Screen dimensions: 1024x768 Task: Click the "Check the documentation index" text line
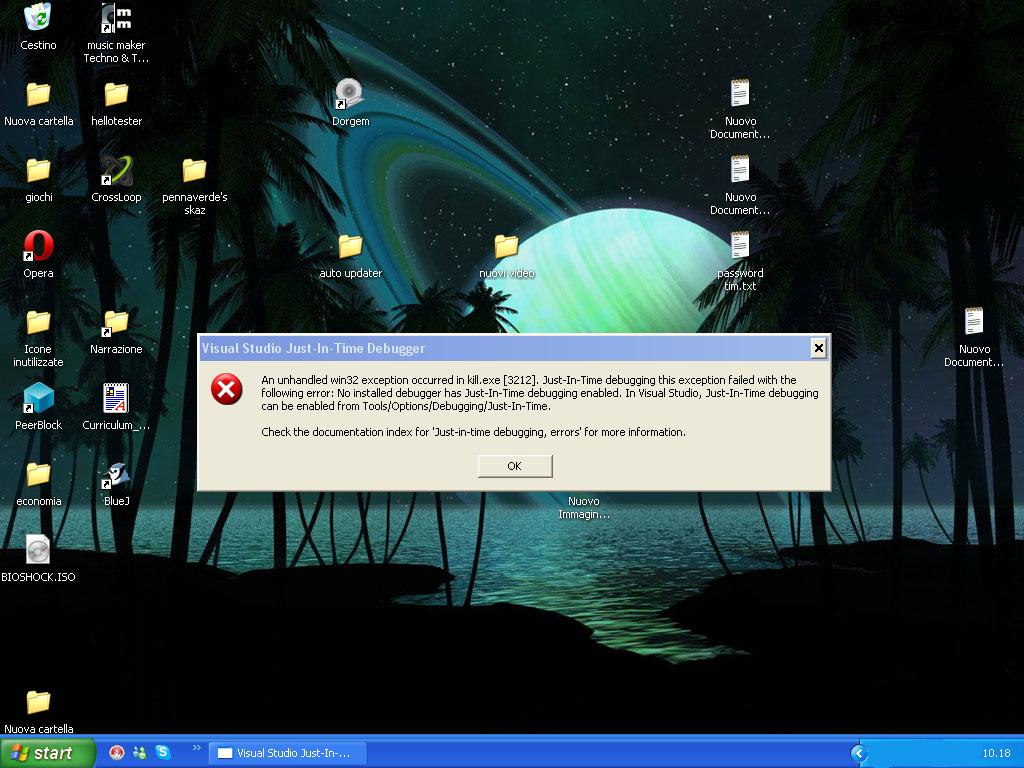click(473, 432)
